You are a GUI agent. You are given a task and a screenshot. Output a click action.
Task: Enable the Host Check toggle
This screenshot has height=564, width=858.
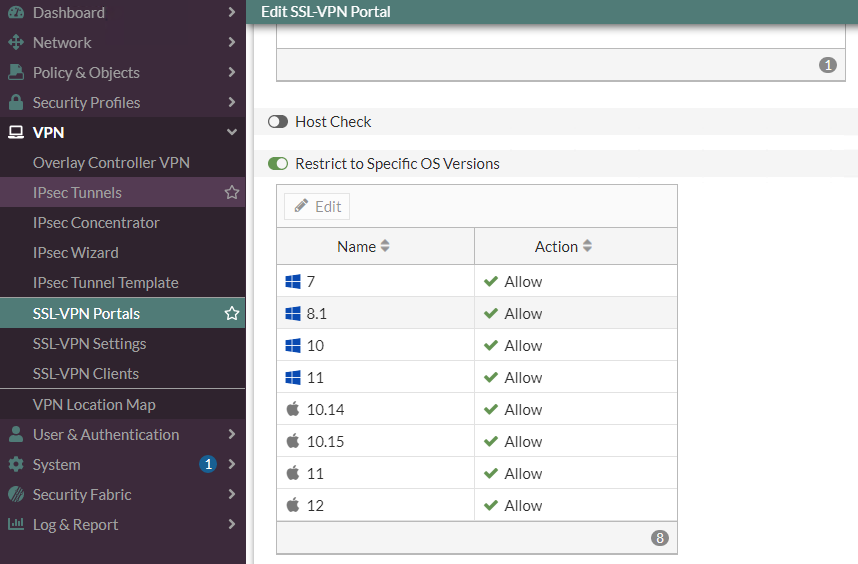pyautogui.click(x=278, y=122)
